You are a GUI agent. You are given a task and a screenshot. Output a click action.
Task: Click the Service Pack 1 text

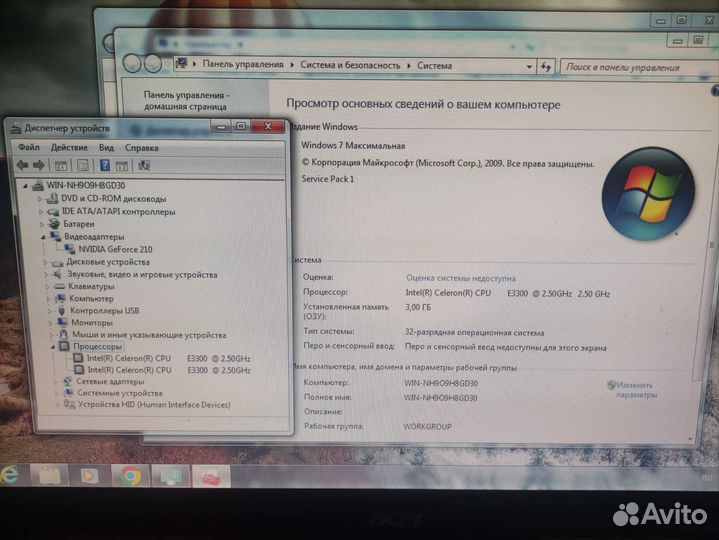point(327,179)
